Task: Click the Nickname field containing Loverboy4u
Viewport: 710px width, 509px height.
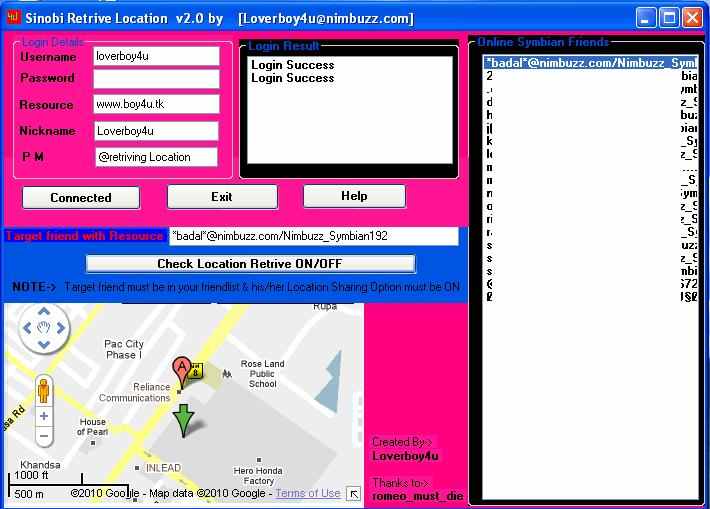Action: pyautogui.click(x=156, y=131)
